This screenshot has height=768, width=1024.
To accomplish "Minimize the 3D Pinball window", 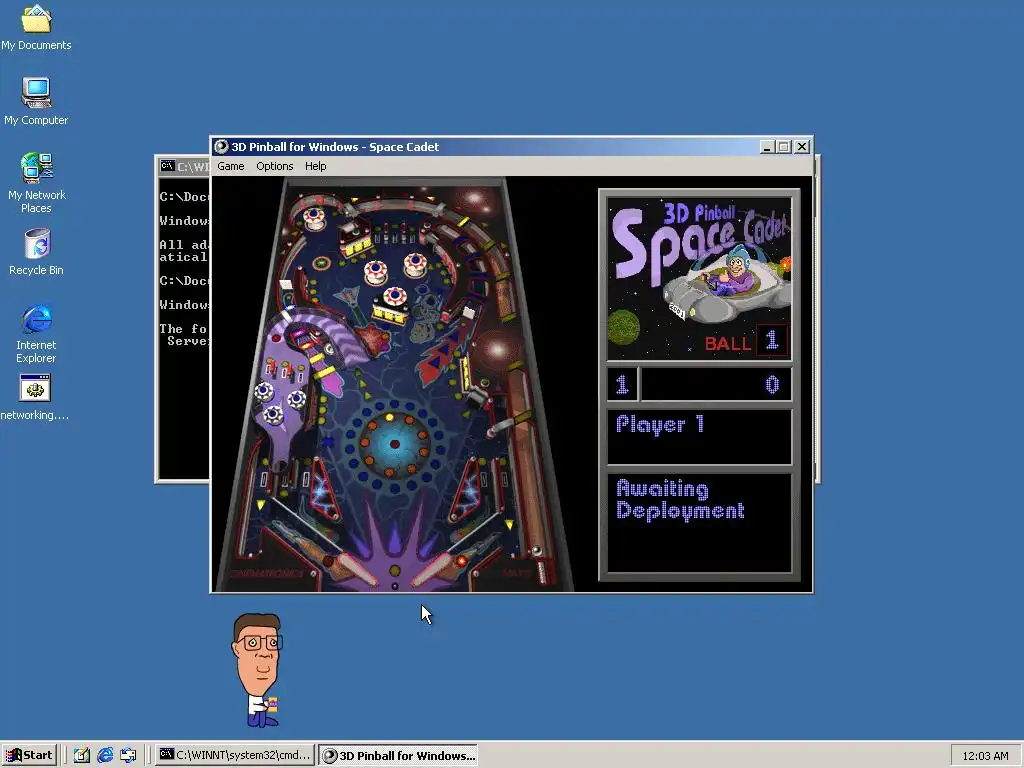I will point(767,147).
